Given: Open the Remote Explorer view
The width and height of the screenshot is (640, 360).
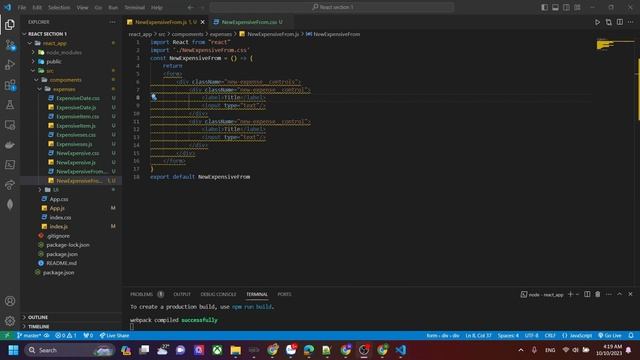Looking at the screenshot, I should point(10,125).
